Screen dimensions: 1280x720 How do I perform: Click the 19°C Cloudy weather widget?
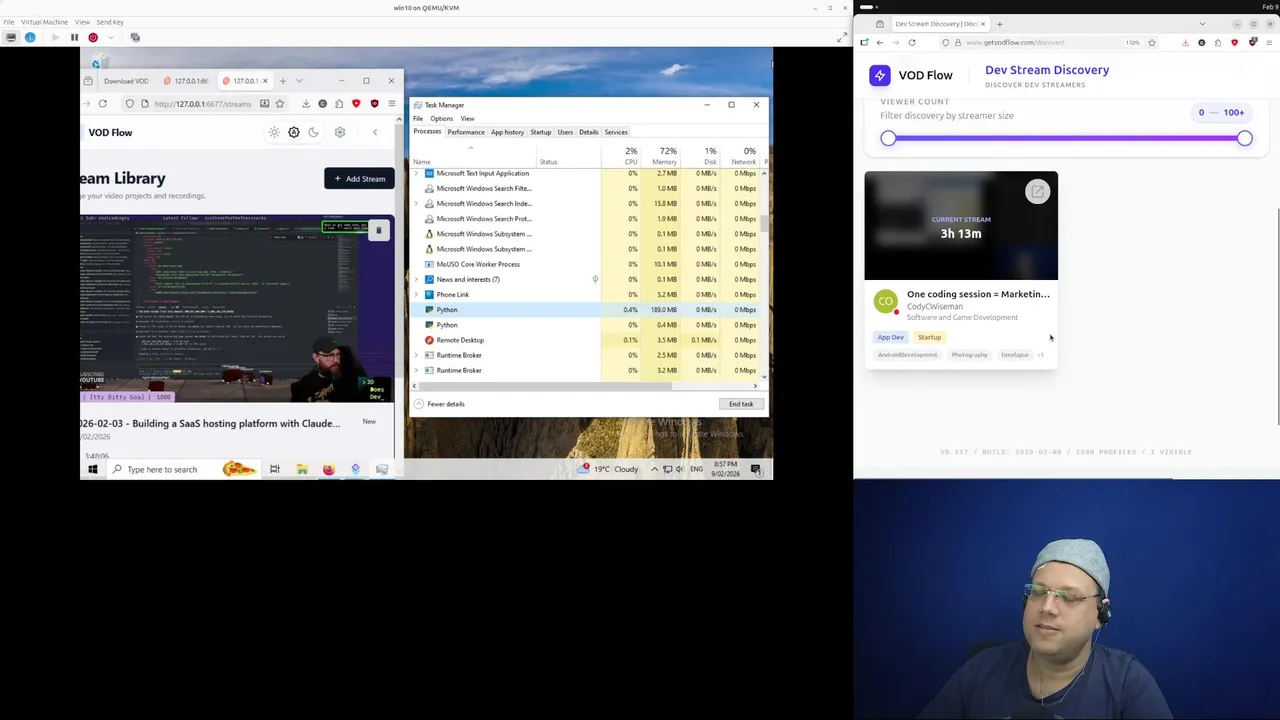[608, 469]
